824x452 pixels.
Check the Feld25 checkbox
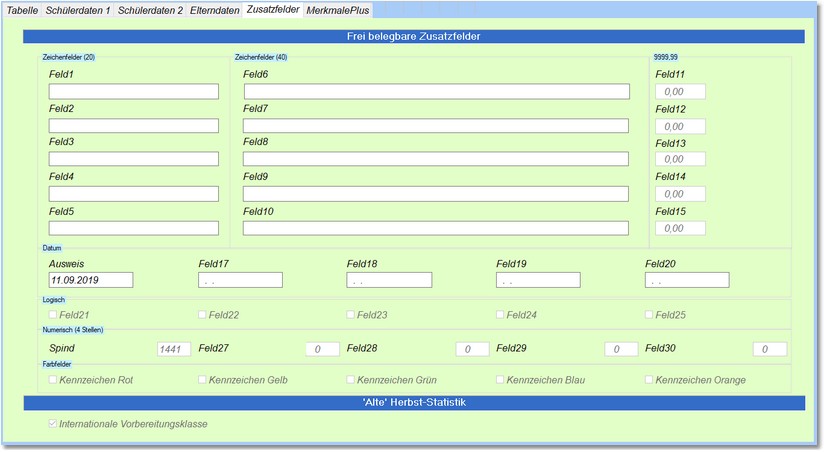click(650, 315)
